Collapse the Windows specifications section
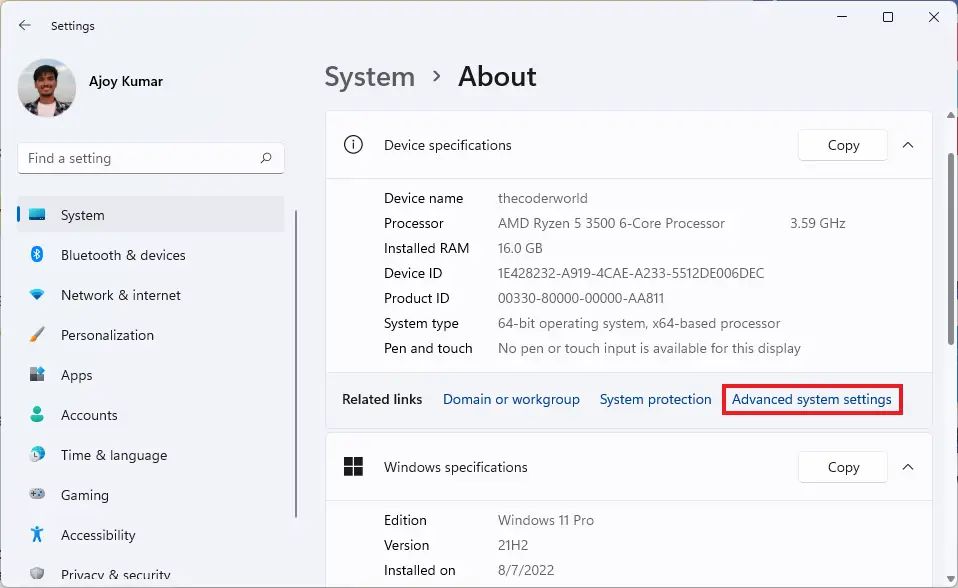The image size is (958, 588). click(908, 467)
